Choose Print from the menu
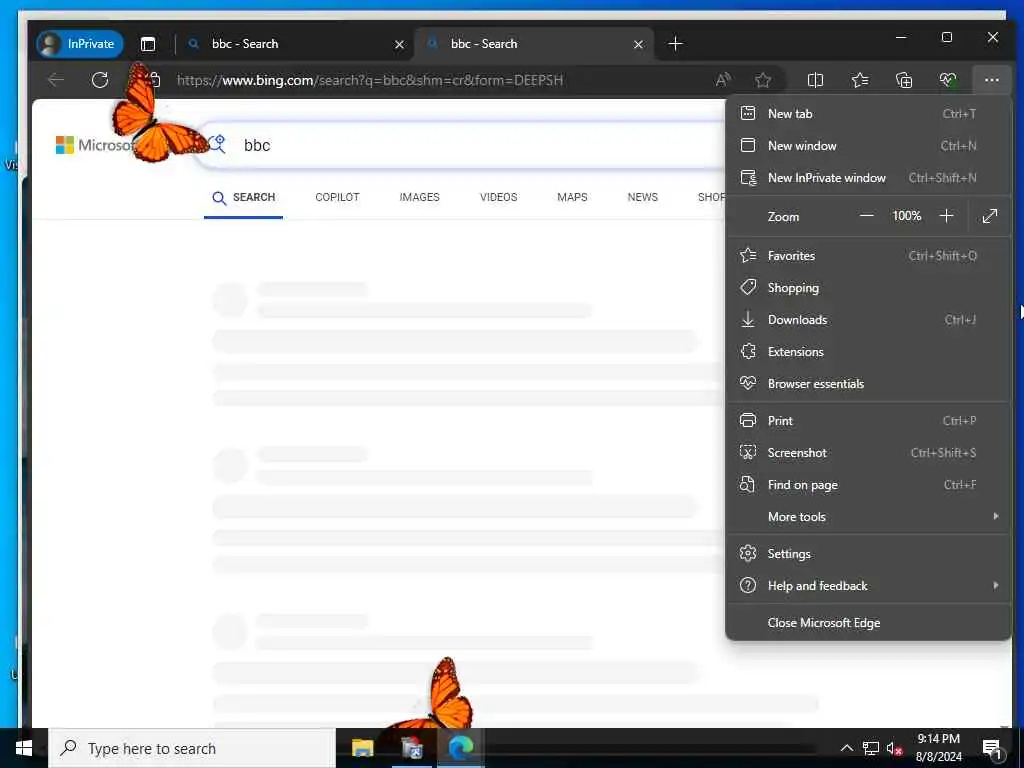 point(868,421)
